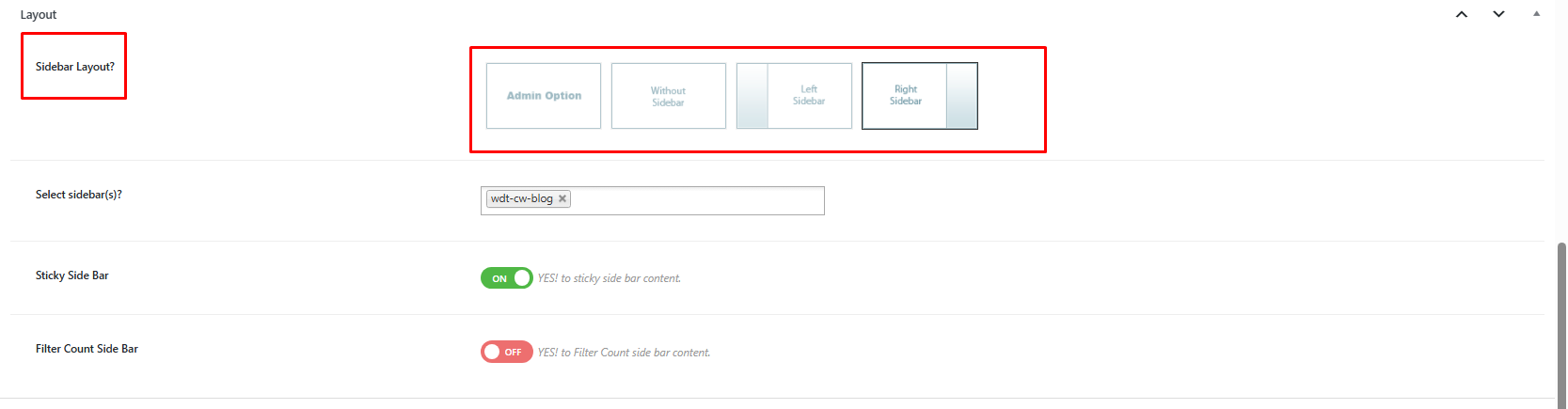The image size is (1568, 409).
Task: Click "YES! to Filter Count" description text
Action: [x=624, y=353]
